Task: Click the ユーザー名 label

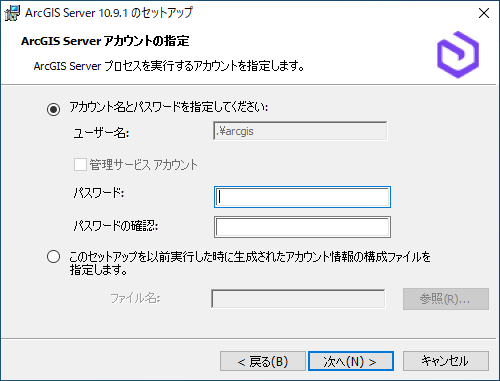Action: (x=101, y=133)
